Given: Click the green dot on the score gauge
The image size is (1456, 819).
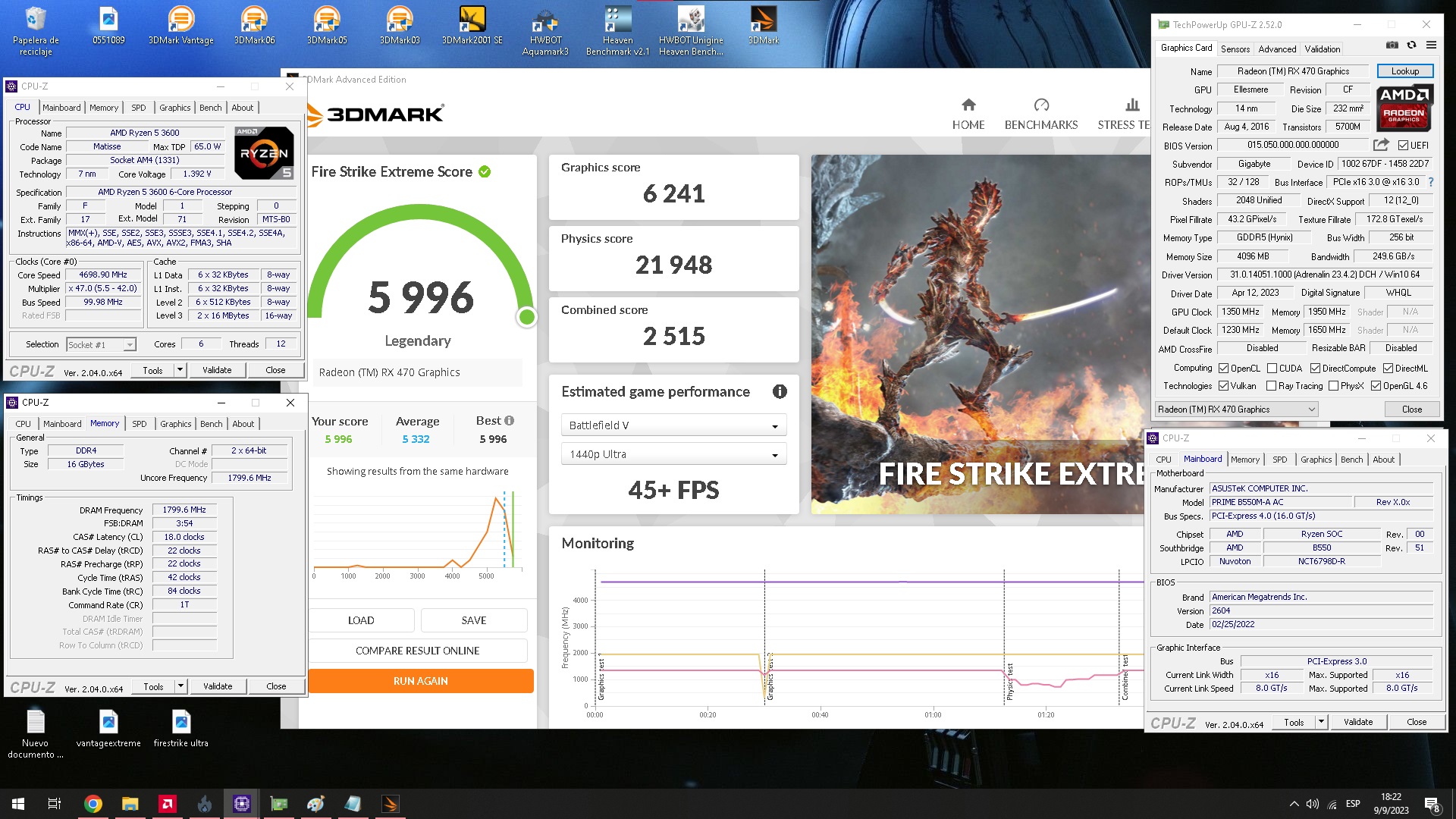Looking at the screenshot, I should coord(526,317).
